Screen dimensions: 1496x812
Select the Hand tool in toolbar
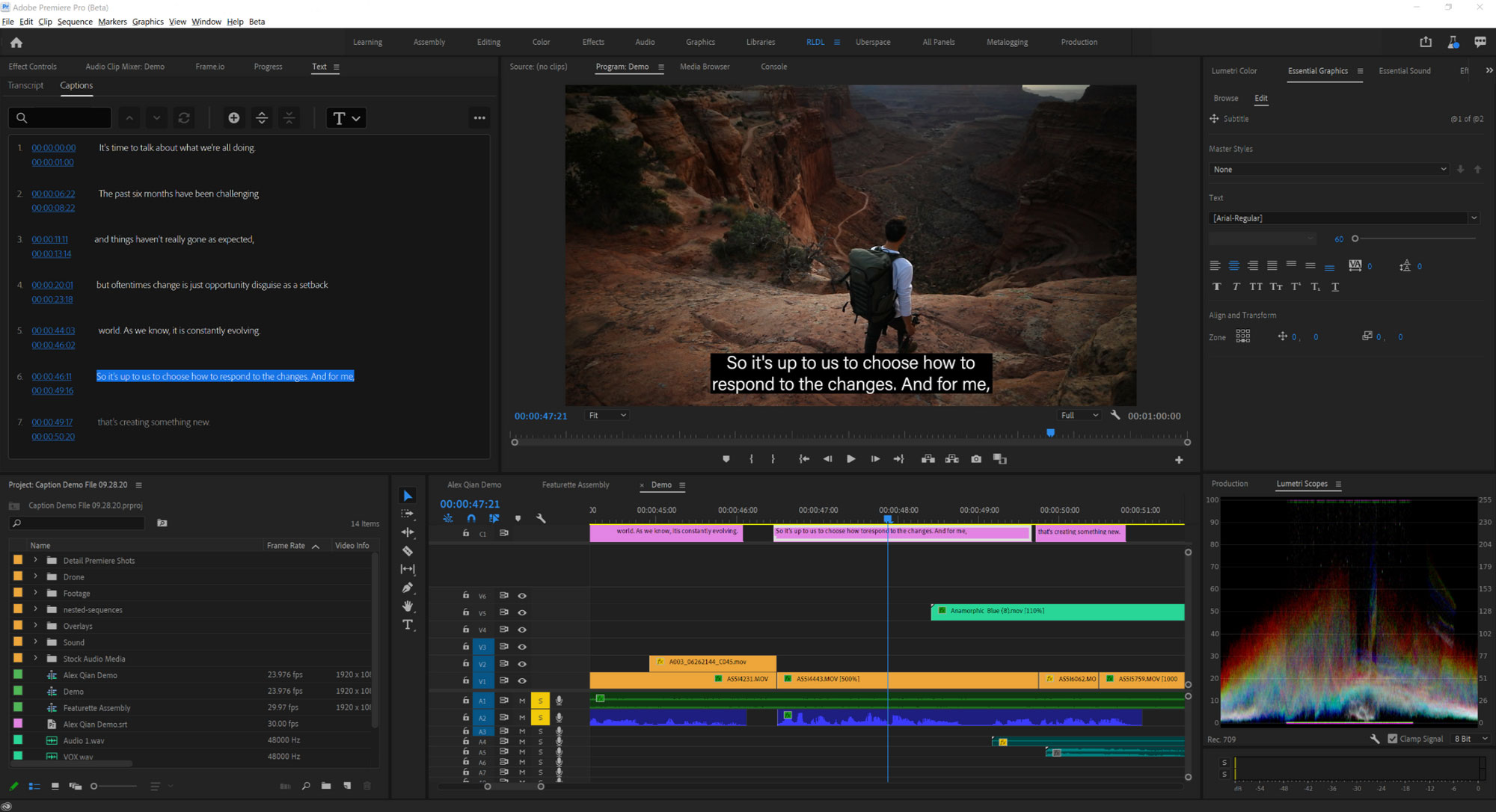pyautogui.click(x=408, y=605)
